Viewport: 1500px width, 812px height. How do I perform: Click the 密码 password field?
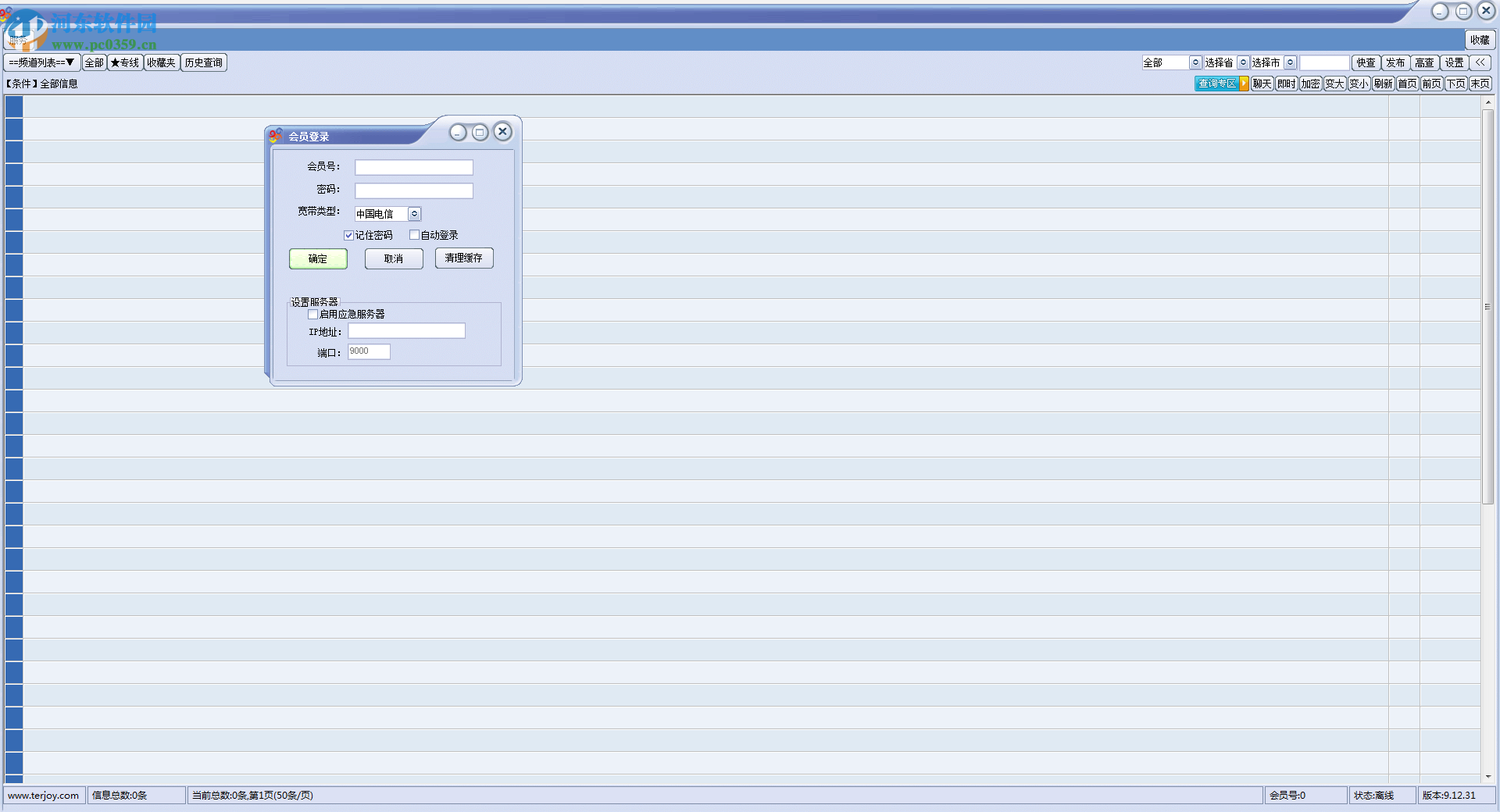tap(414, 191)
